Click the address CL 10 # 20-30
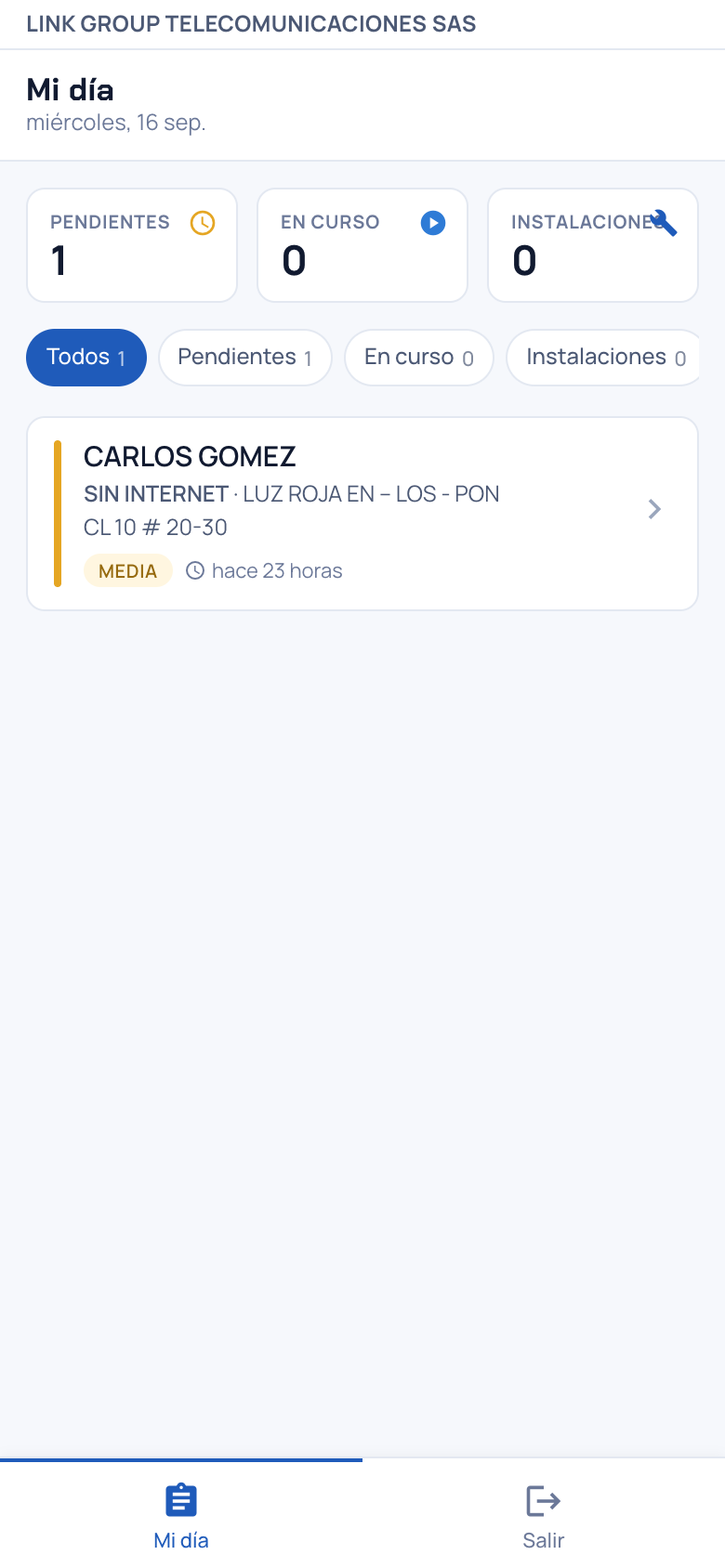The height and width of the screenshot is (1568, 725). (155, 528)
